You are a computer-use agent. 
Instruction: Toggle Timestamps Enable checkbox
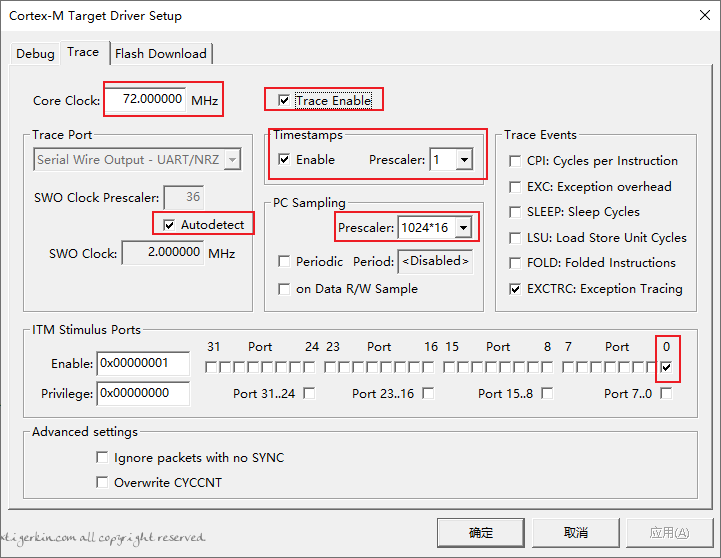(284, 159)
